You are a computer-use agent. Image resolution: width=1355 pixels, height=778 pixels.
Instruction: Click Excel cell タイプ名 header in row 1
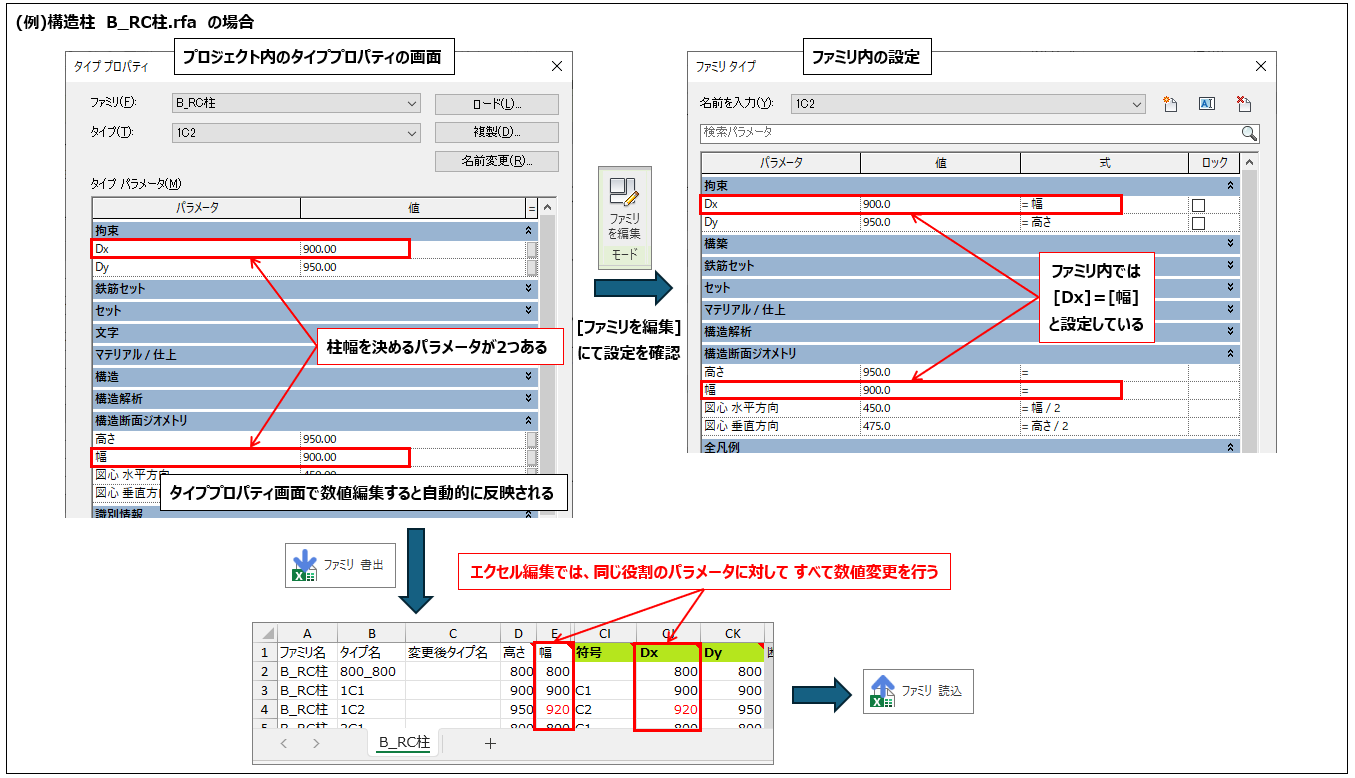(371, 652)
